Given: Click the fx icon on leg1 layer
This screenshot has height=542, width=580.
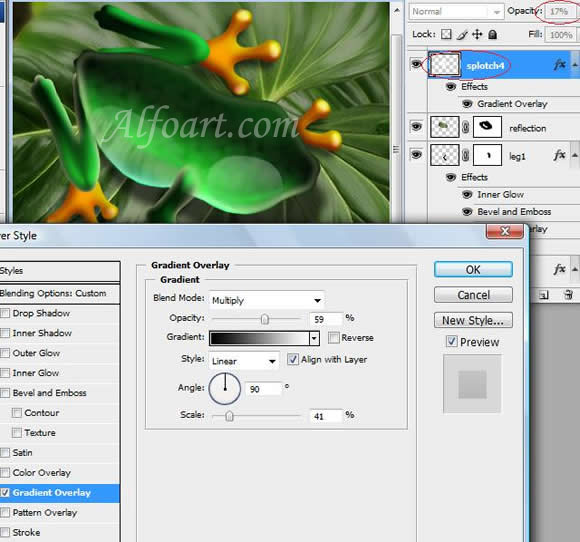Looking at the screenshot, I should tap(559, 155).
